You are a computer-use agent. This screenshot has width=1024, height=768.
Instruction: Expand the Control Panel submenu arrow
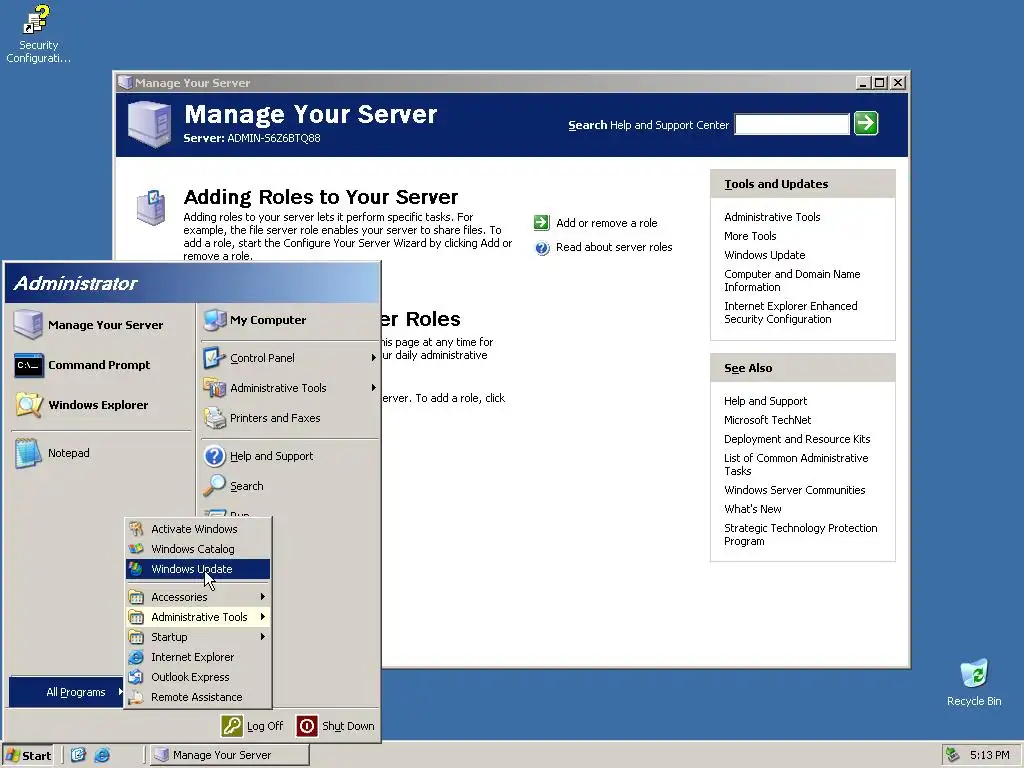coord(374,358)
